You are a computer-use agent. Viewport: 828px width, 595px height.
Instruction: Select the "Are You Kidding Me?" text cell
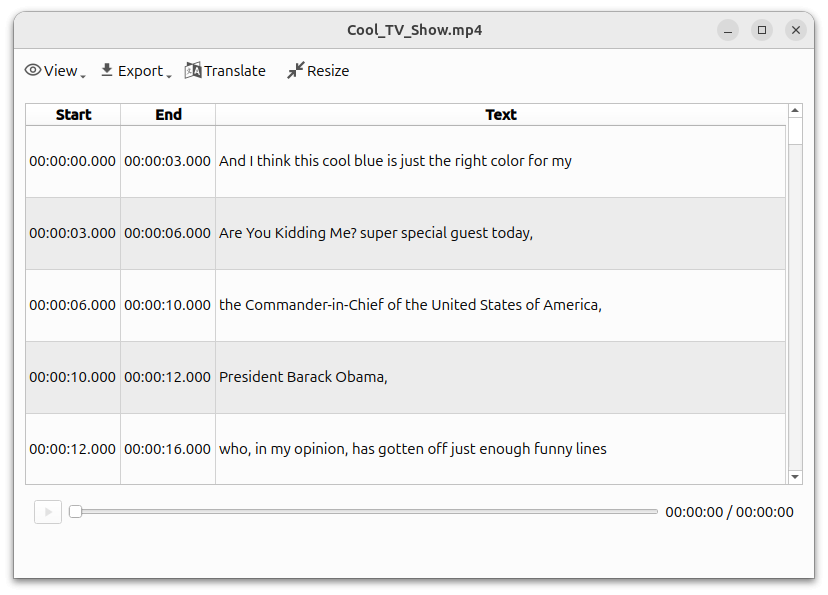tap(376, 233)
